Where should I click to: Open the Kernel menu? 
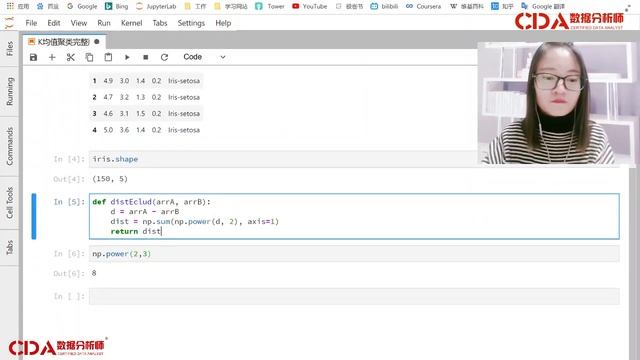131,23
